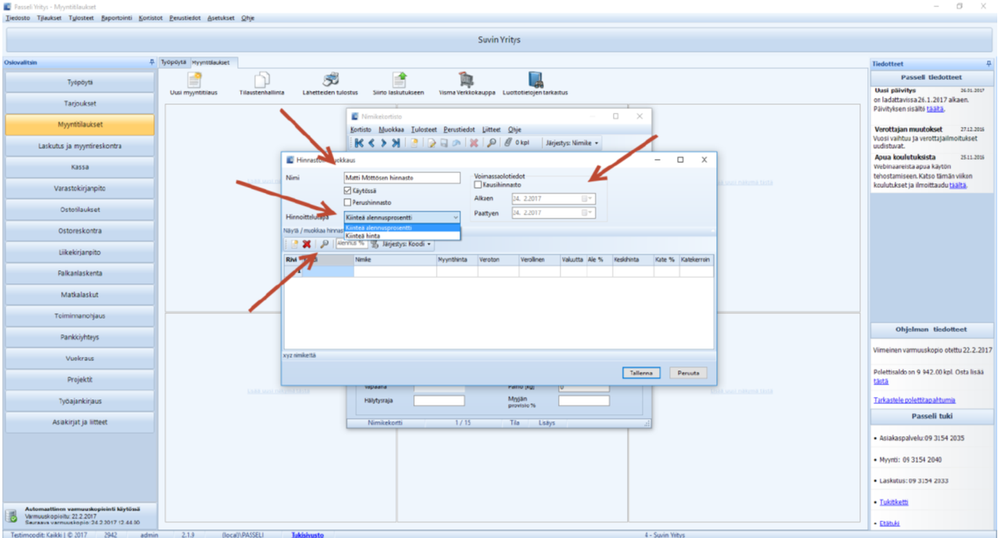Open Laskutus ja myyntireskontra section
998x538 pixels.
point(80,146)
